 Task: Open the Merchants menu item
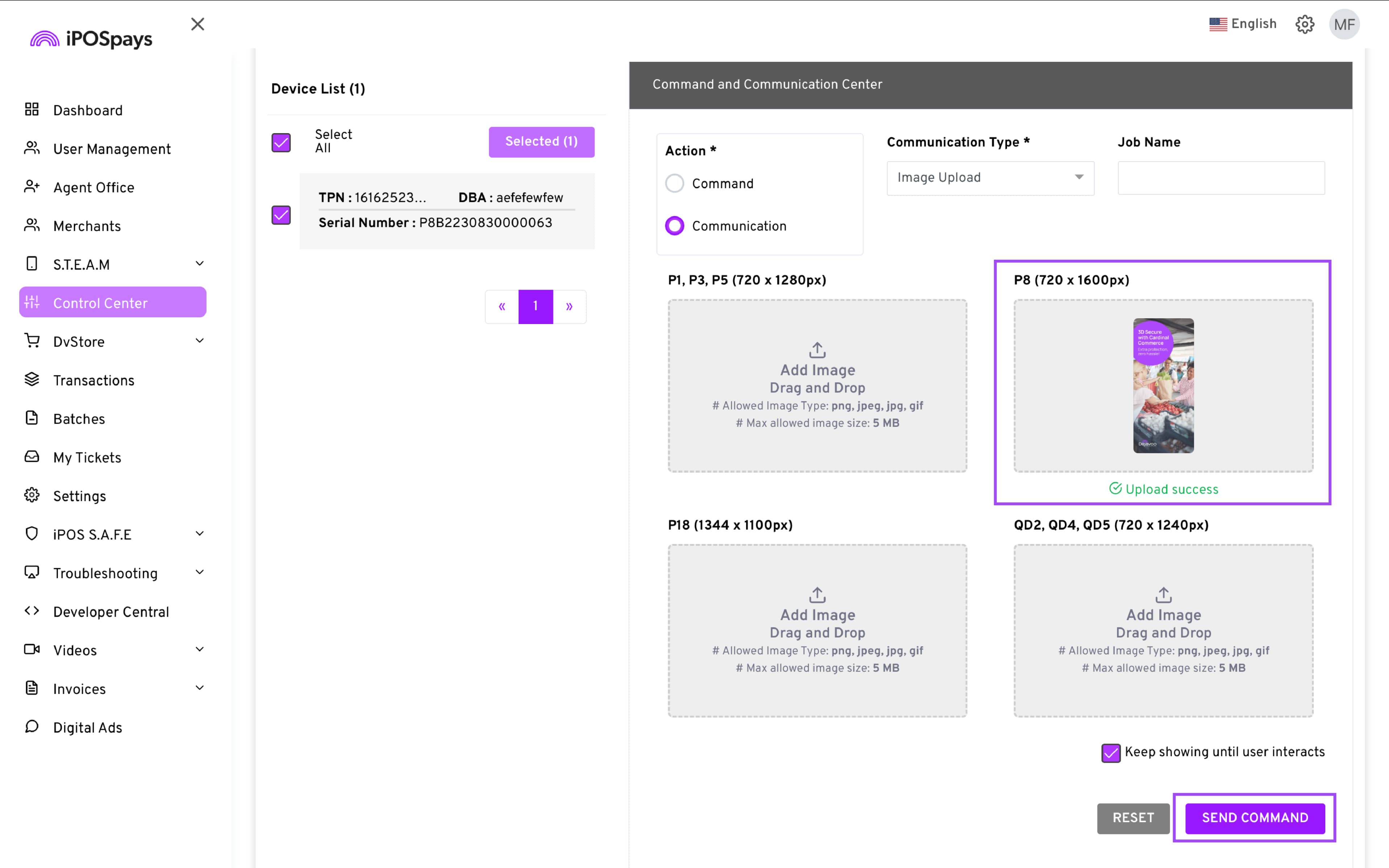point(87,226)
